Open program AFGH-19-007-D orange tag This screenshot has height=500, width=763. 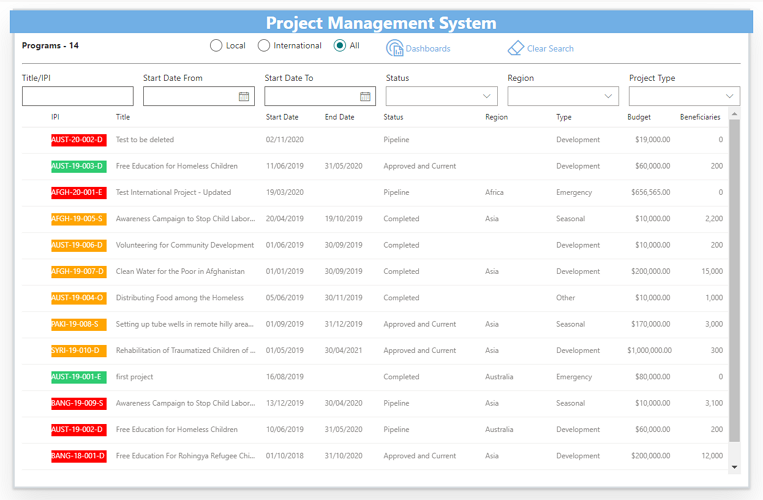(x=79, y=271)
